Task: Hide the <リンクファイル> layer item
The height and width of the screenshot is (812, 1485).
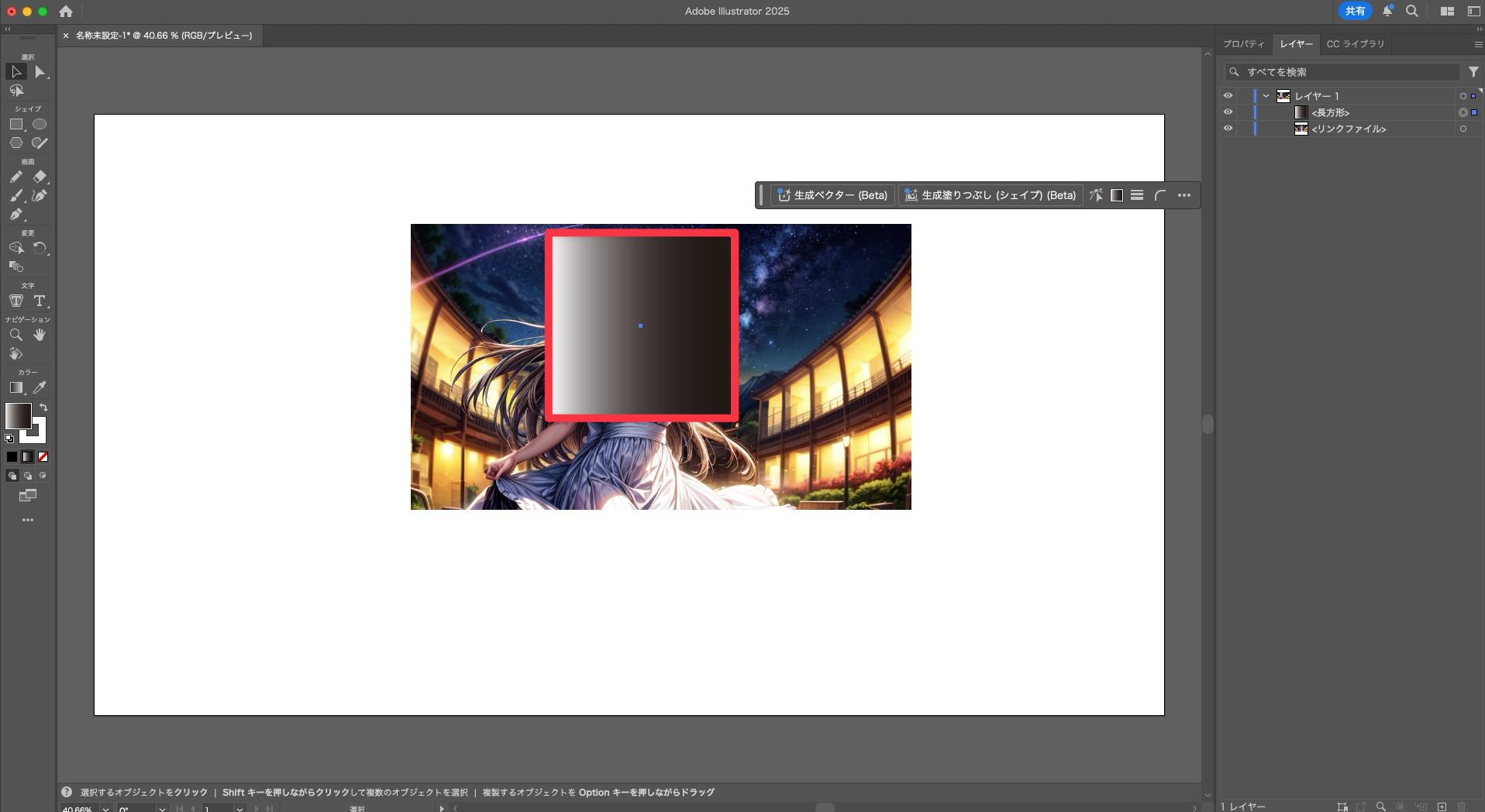Action: pyautogui.click(x=1228, y=129)
